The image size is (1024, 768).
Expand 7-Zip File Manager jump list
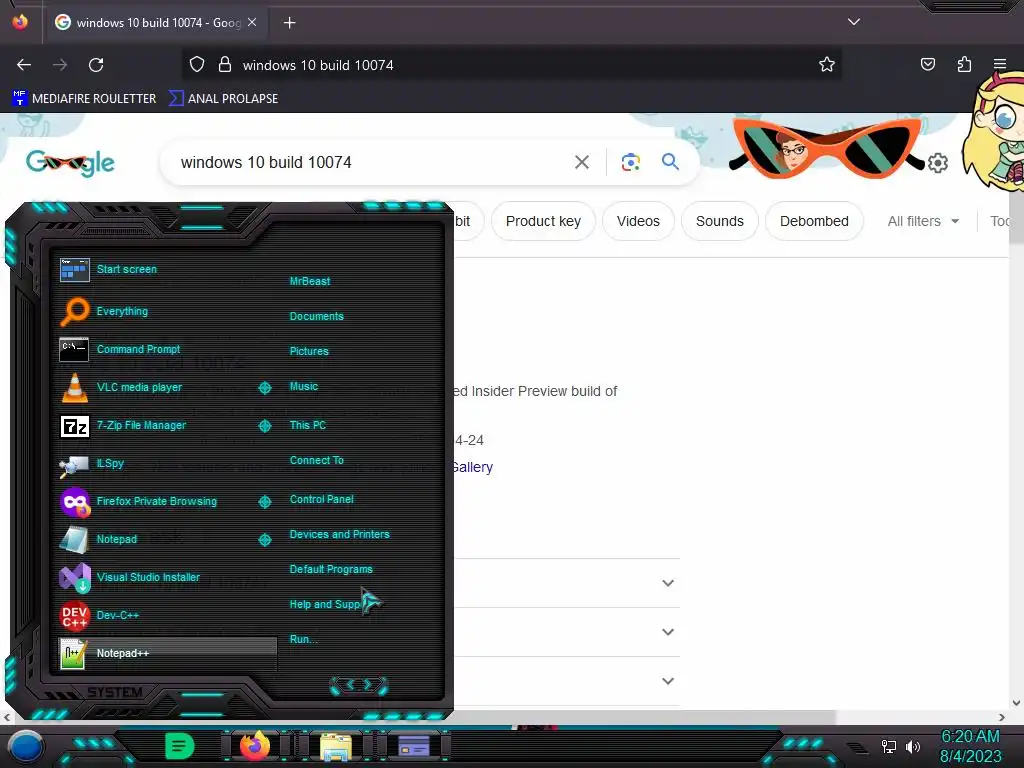[x=265, y=426]
